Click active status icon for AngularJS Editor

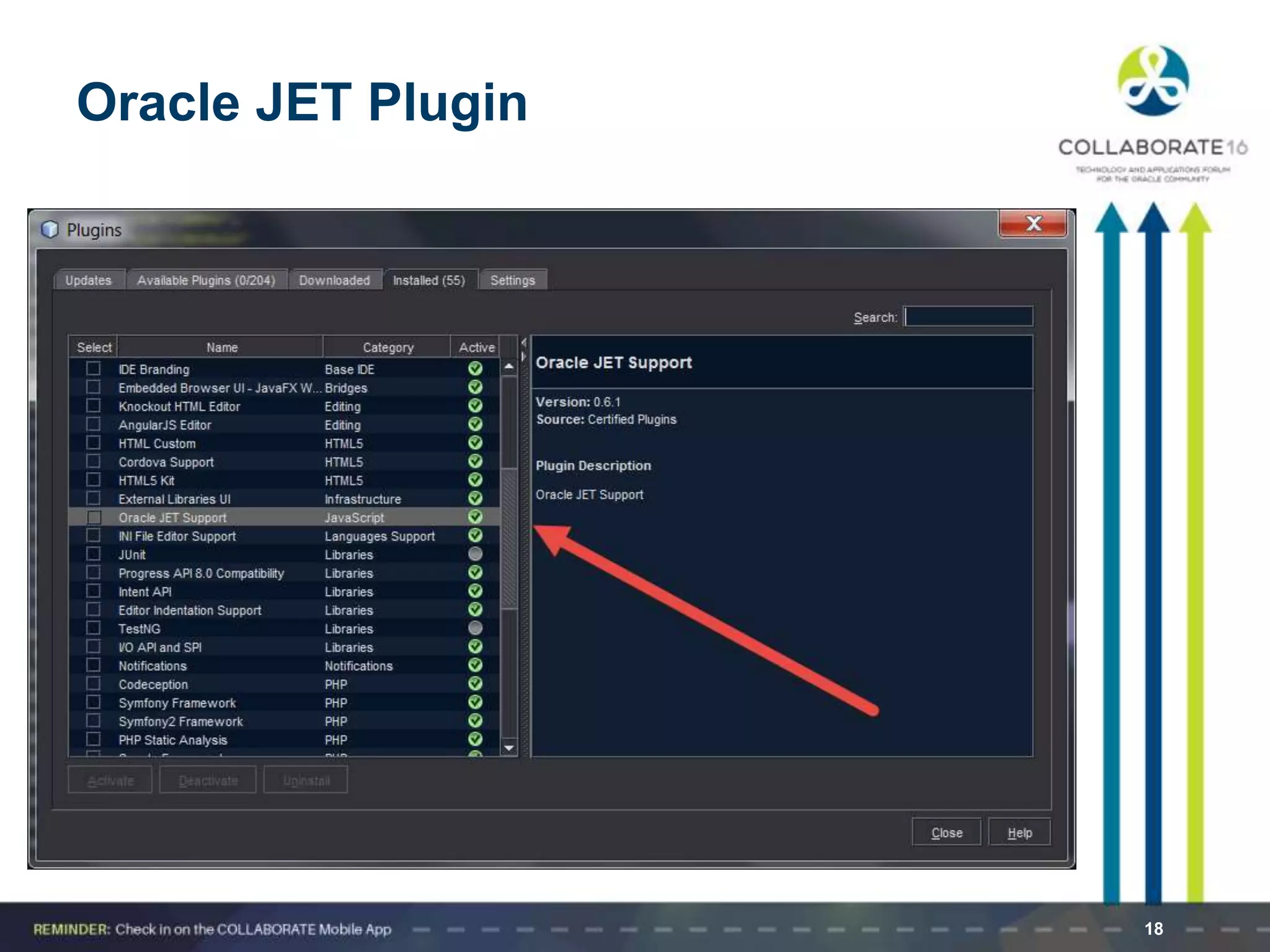[475, 425]
